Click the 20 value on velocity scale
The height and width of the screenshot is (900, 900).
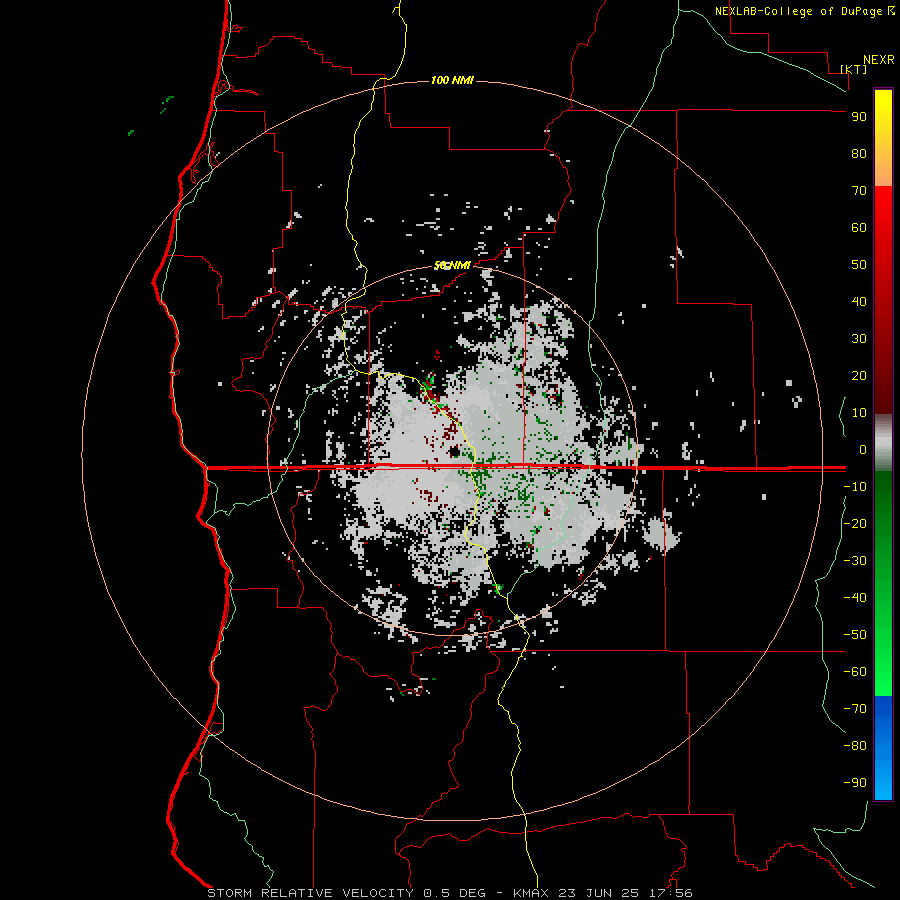point(859,375)
